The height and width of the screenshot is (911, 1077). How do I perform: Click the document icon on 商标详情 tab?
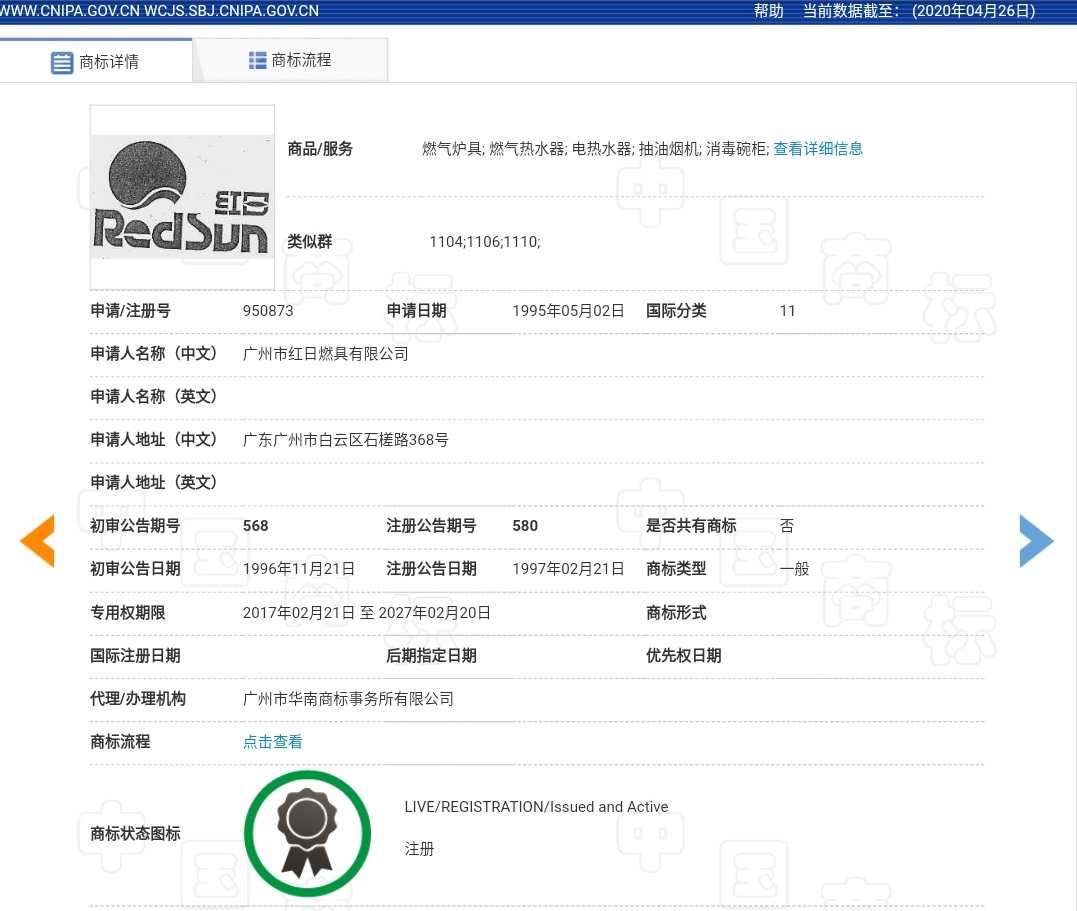(x=62, y=61)
